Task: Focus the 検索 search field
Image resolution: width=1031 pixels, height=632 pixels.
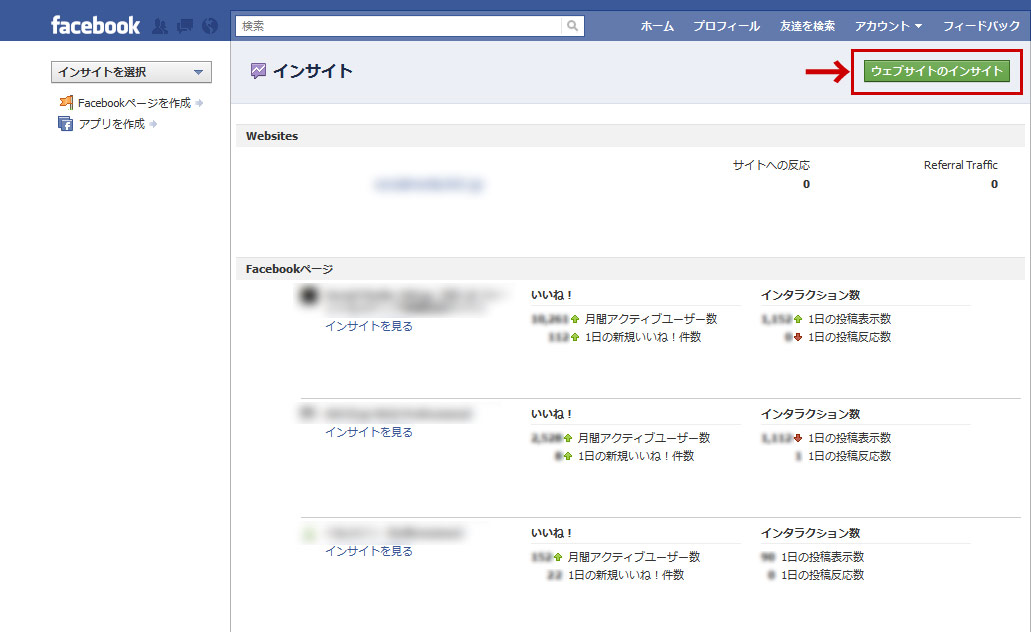Action: coord(398,26)
